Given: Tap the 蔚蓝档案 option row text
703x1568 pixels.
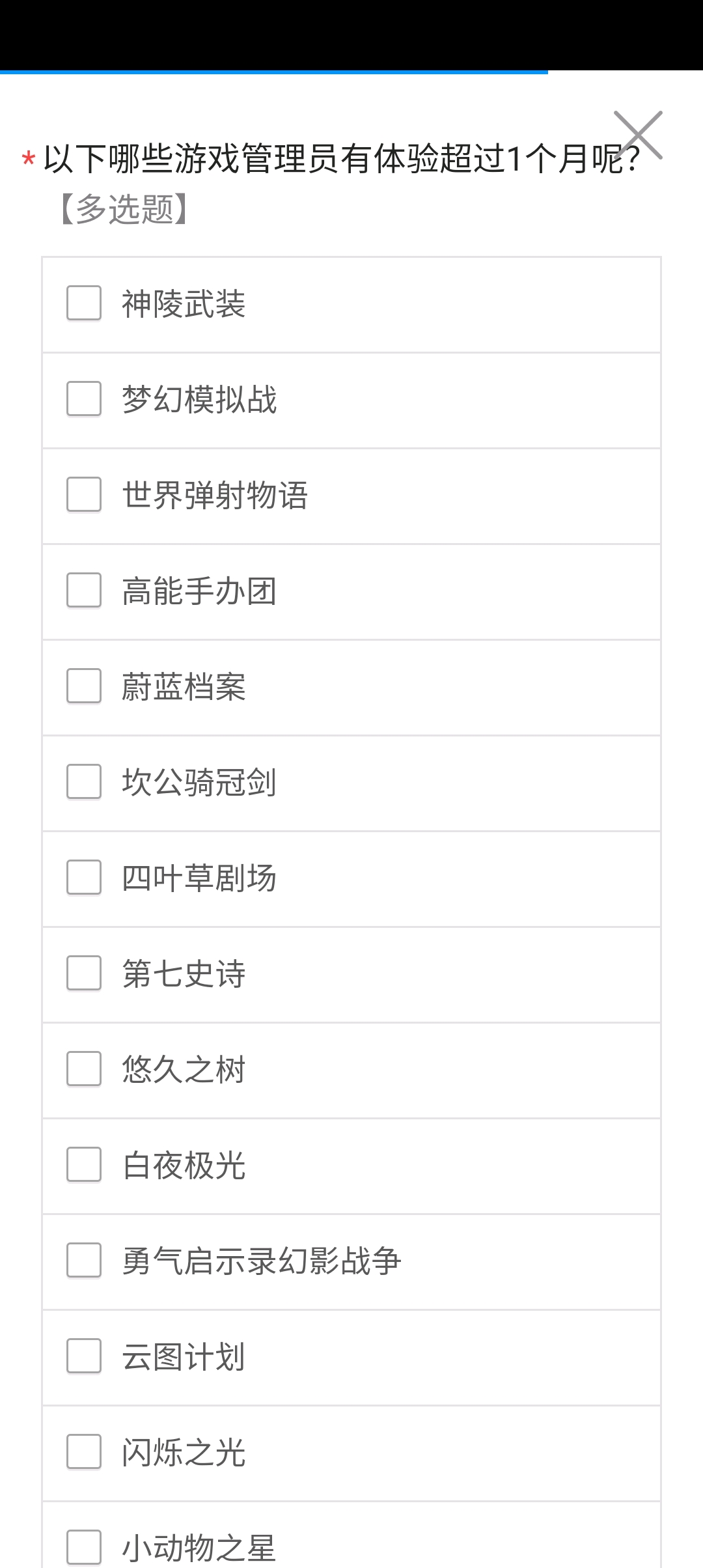Looking at the screenshot, I should click(184, 686).
